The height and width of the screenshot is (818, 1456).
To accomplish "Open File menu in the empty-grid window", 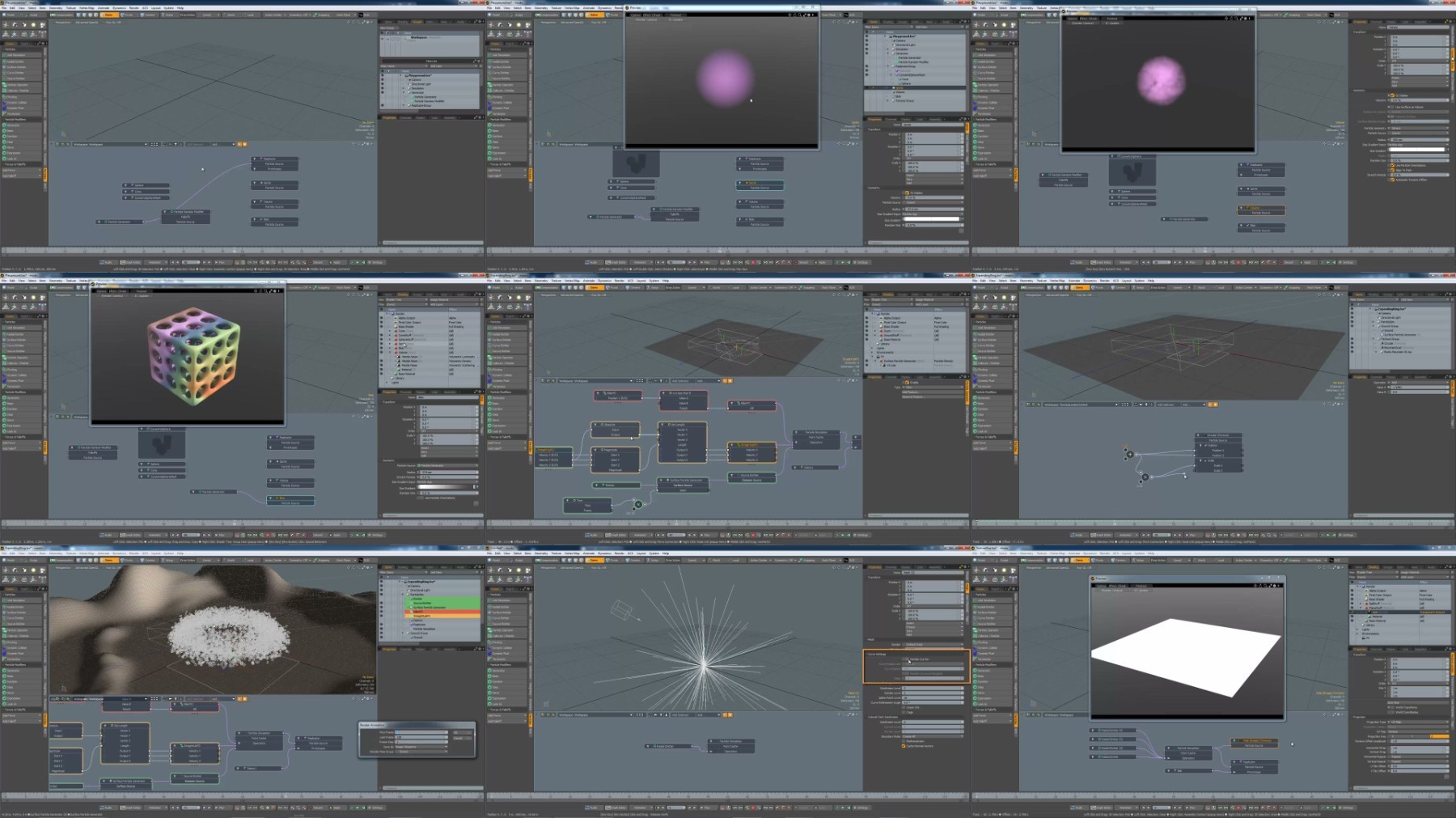I will pyautogui.click(x=4, y=8).
